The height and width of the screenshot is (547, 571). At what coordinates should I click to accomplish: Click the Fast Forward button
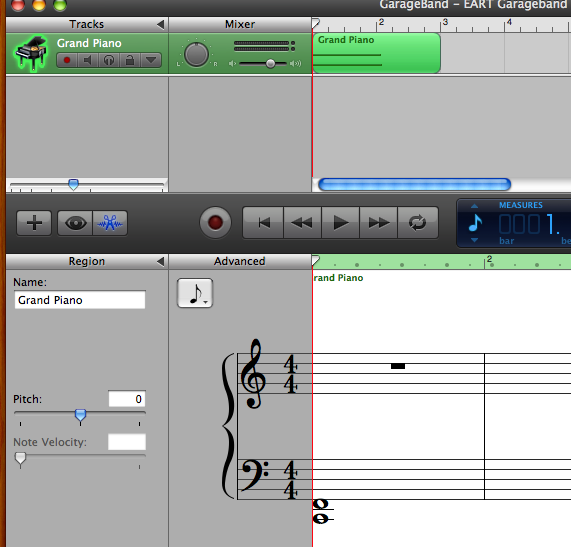coord(378,223)
